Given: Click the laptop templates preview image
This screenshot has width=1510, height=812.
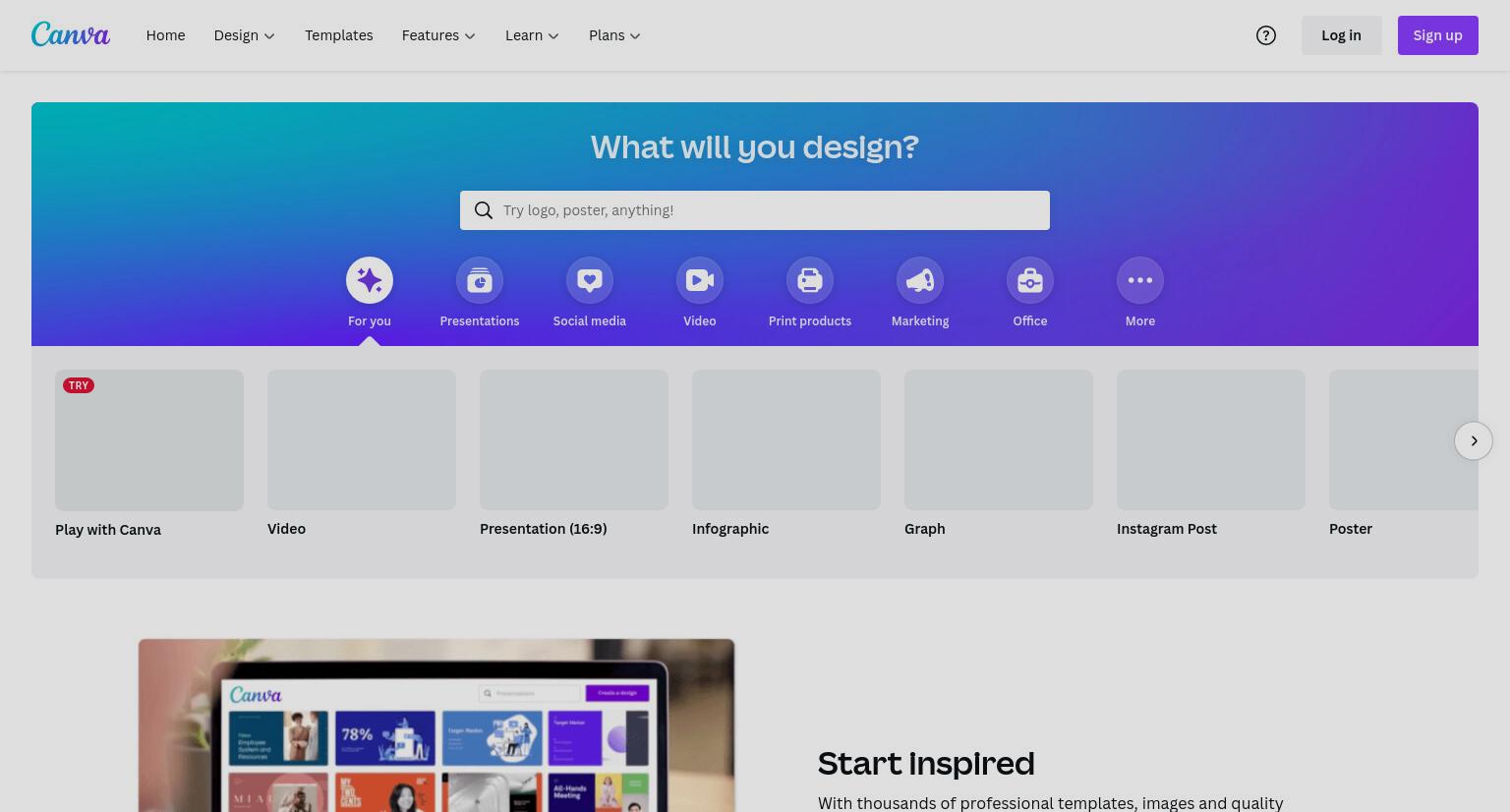Looking at the screenshot, I should (x=436, y=725).
